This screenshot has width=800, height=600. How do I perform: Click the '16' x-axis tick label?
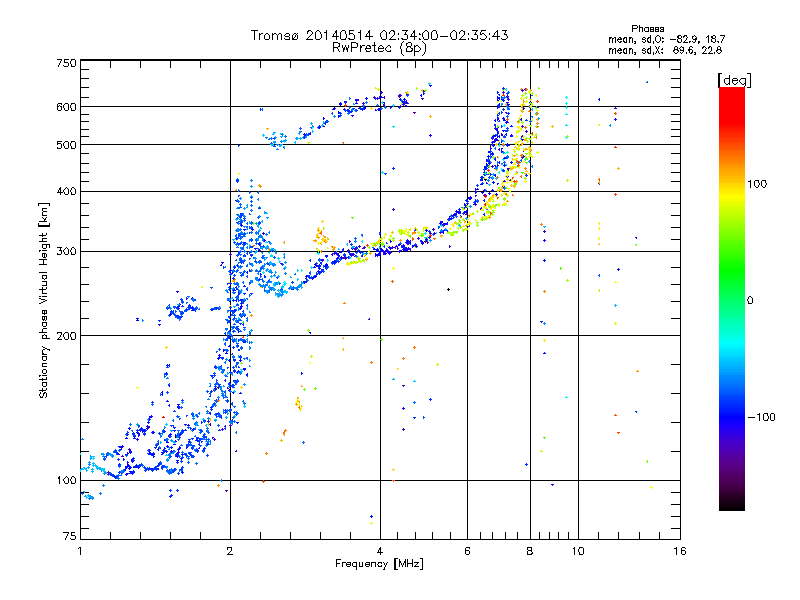pos(680,551)
